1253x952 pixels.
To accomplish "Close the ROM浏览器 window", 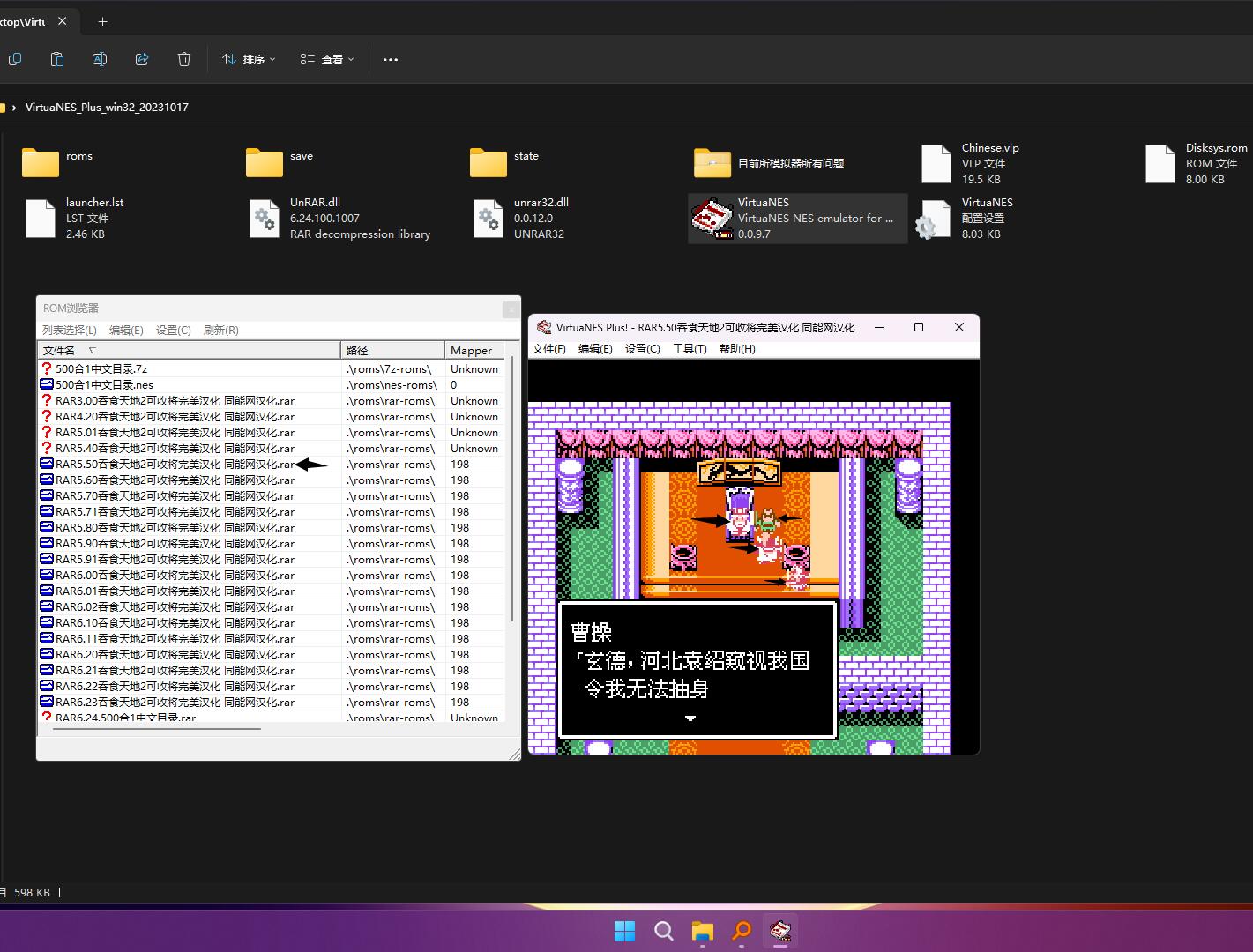I will coord(511,309).
